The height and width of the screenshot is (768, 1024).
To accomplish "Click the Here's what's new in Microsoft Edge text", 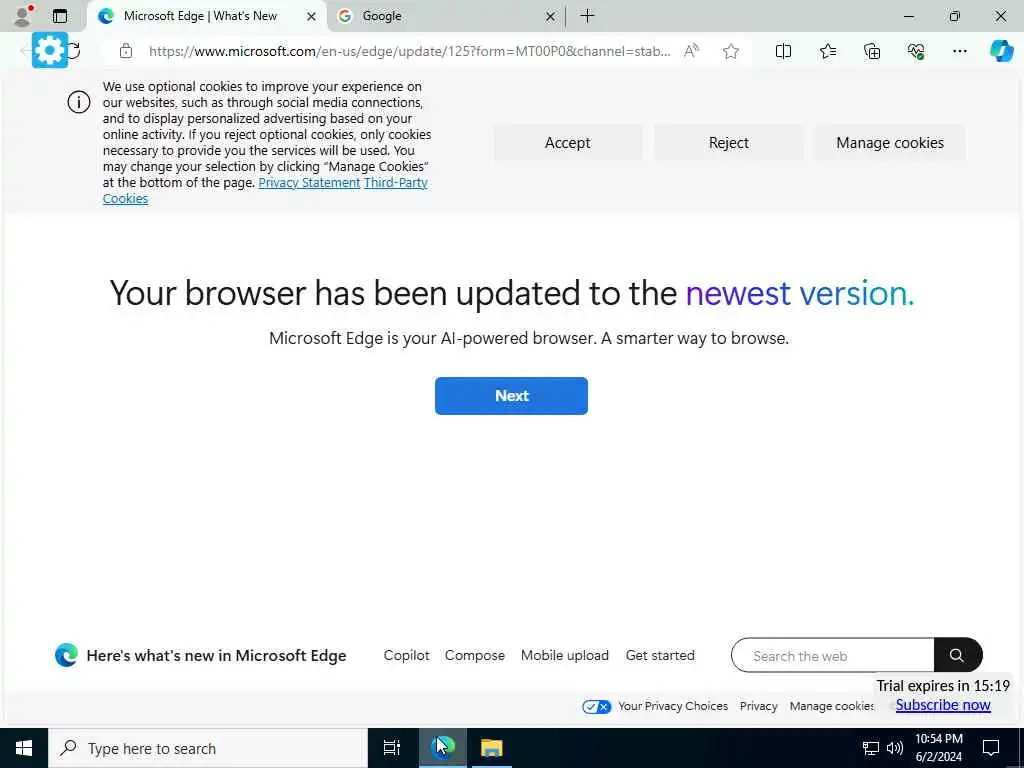I will 216,655.
